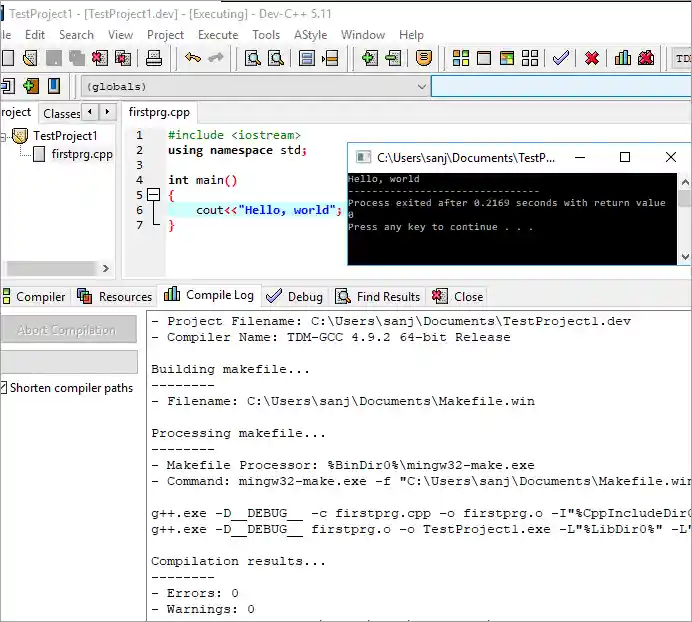This screenshot has width=692, height=622.
Task: Click the New file toolbar icon
Action: 8,58
